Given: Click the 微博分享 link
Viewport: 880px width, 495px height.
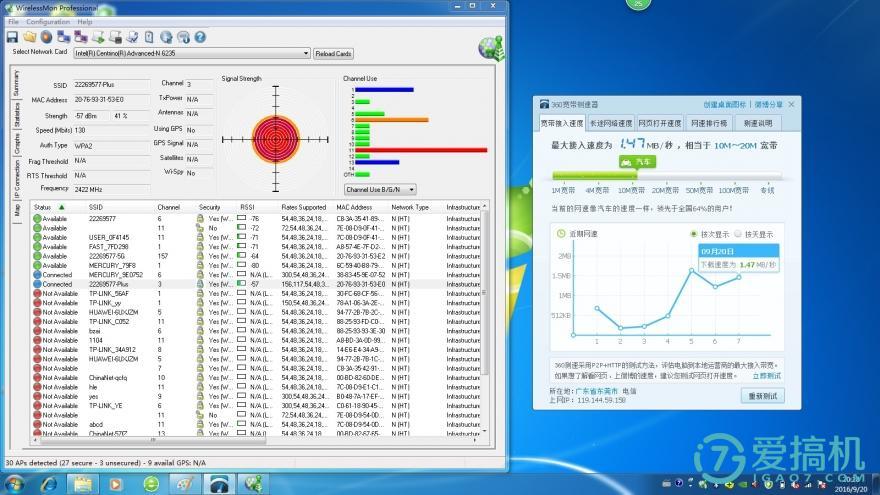Looking at the screenshot, I should (768, 104).
